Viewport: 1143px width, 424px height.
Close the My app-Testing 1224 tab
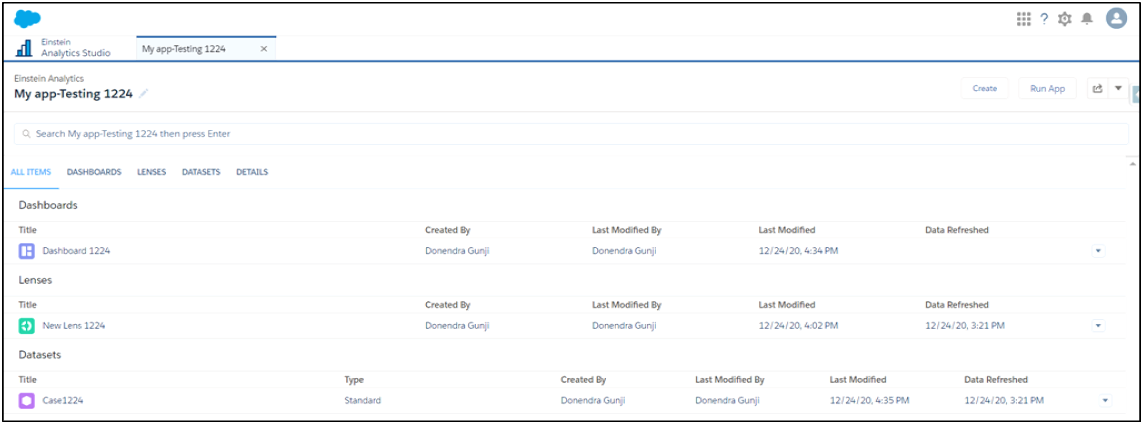coord(264,48)
